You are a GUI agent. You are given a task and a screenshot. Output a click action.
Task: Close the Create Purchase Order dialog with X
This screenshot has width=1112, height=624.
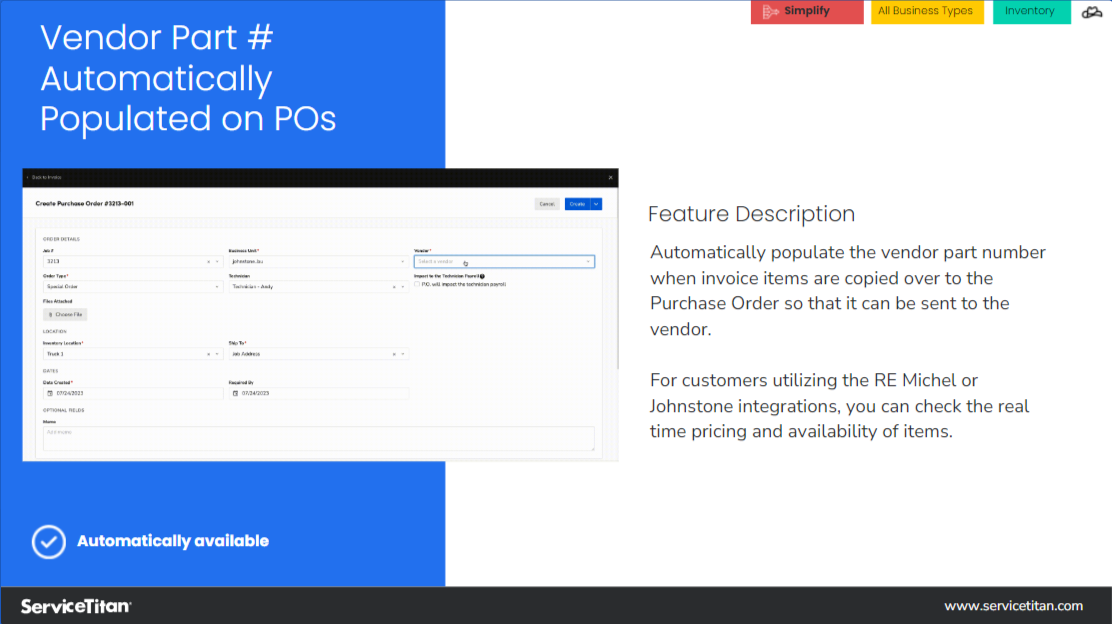pyautogui.click(x=610, y=177)
